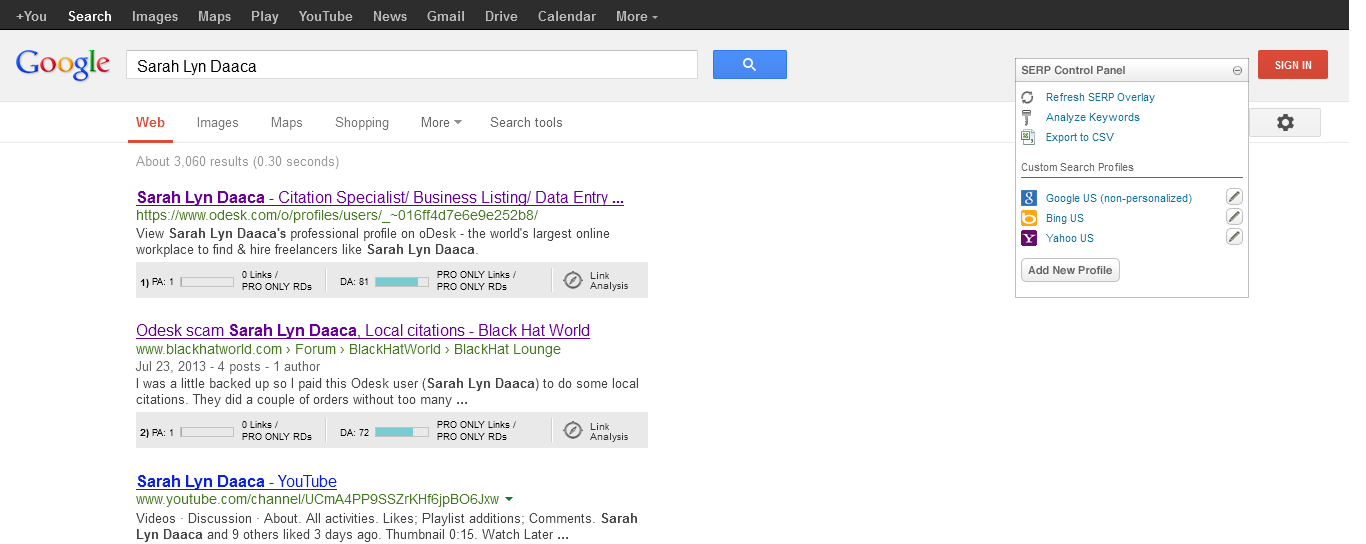Screen dimensions: 1366x544
Task: Click the Add New Profile button
Action: pos(1070,270)
